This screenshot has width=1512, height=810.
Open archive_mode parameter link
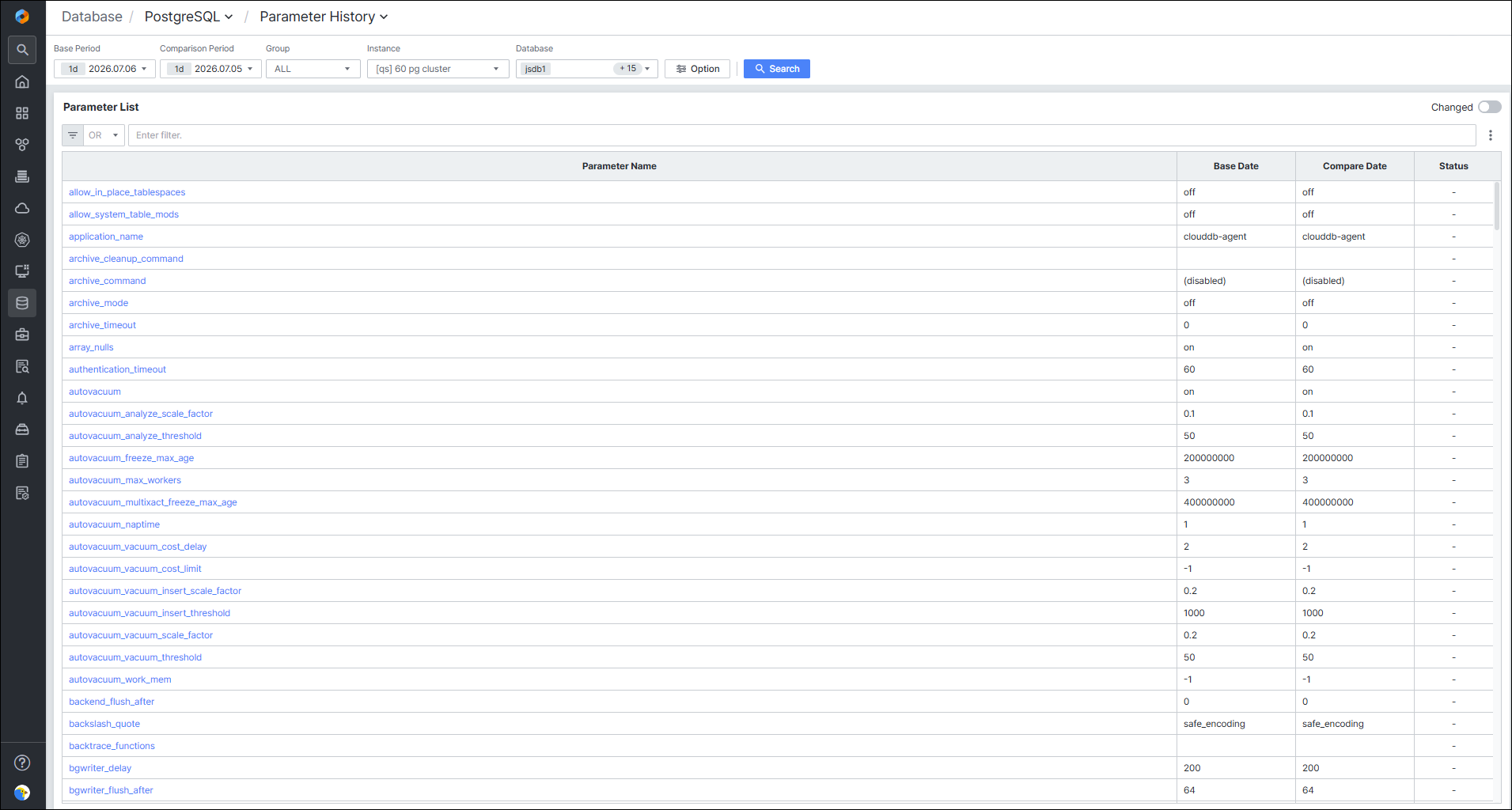pos(98,303)
